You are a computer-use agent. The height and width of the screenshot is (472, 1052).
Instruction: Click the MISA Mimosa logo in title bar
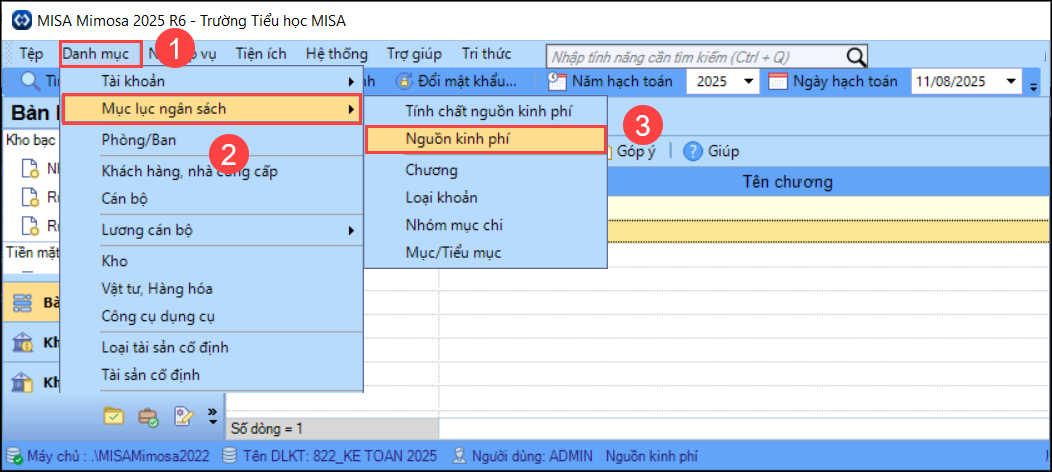23,20
